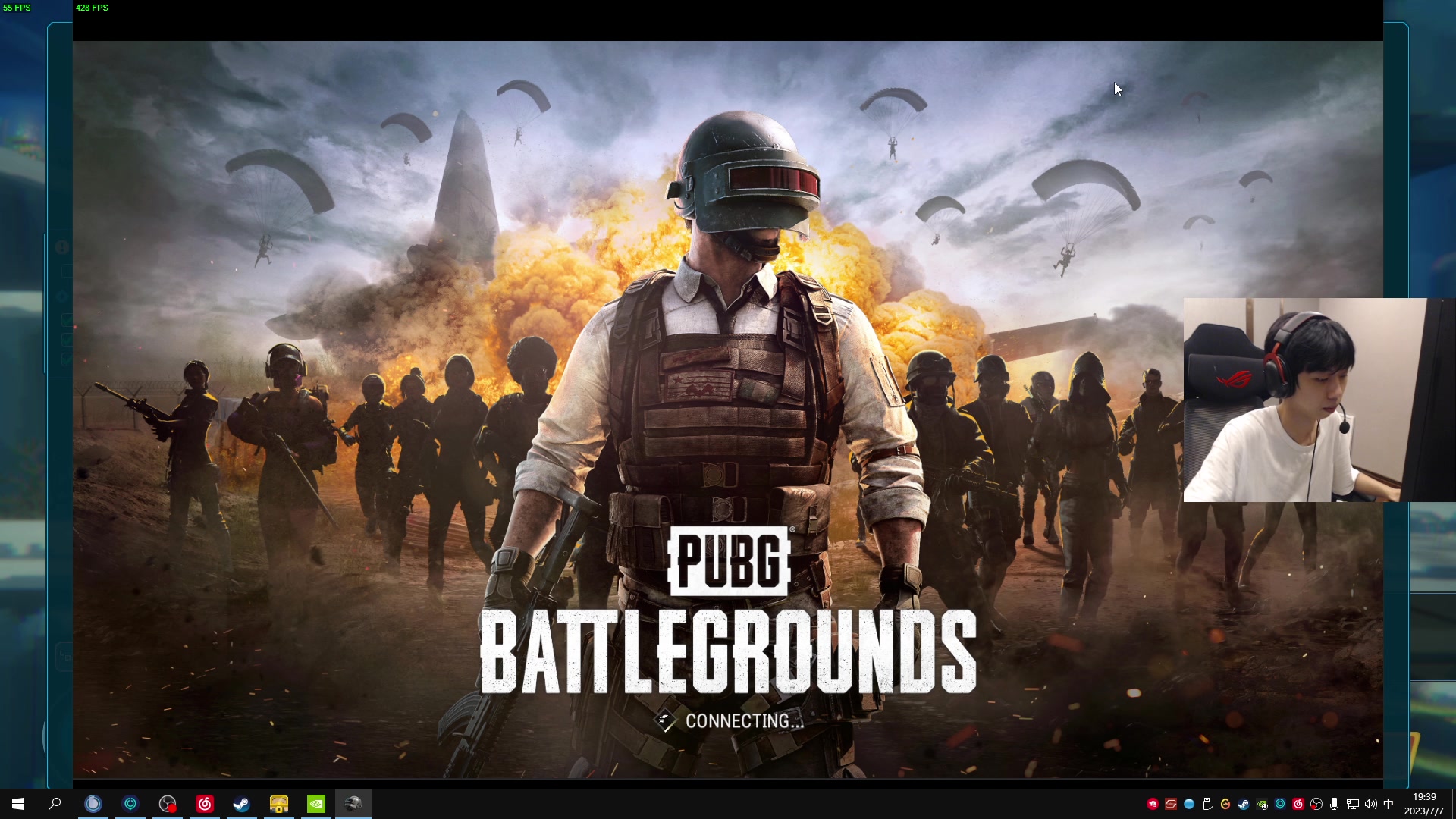Open the taskbar search magnifier

[x=55, y=804]
